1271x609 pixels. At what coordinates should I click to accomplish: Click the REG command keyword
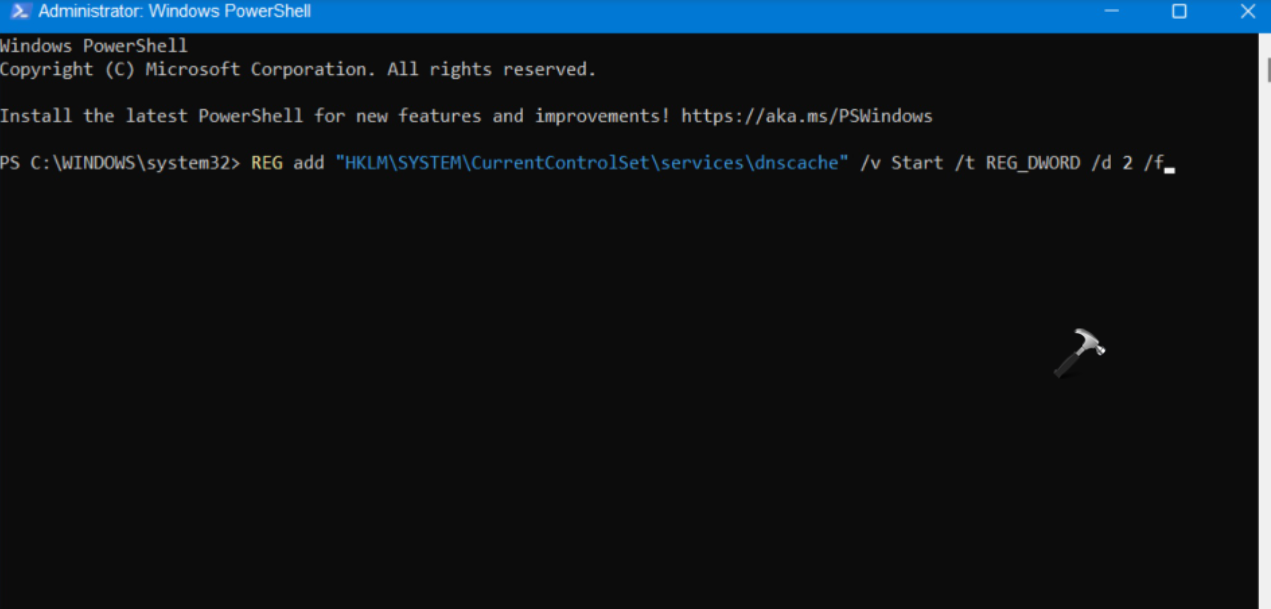click(267, 163)
